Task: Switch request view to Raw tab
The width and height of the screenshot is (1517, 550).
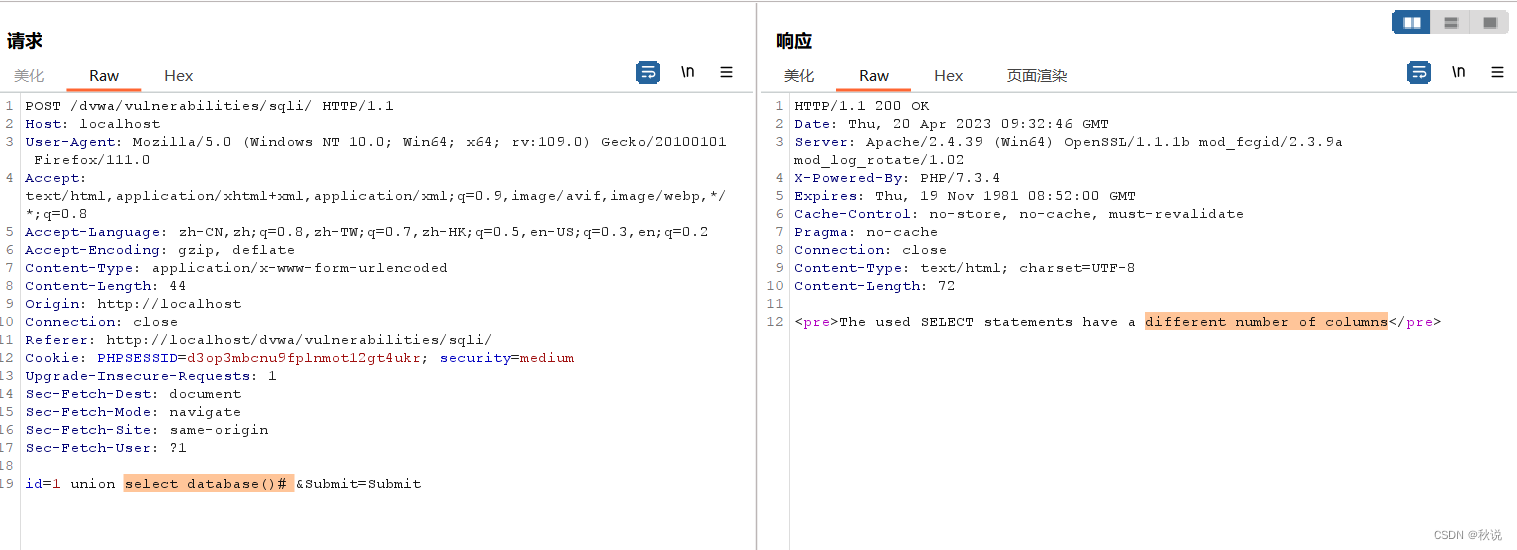Action: click(104, 76)
